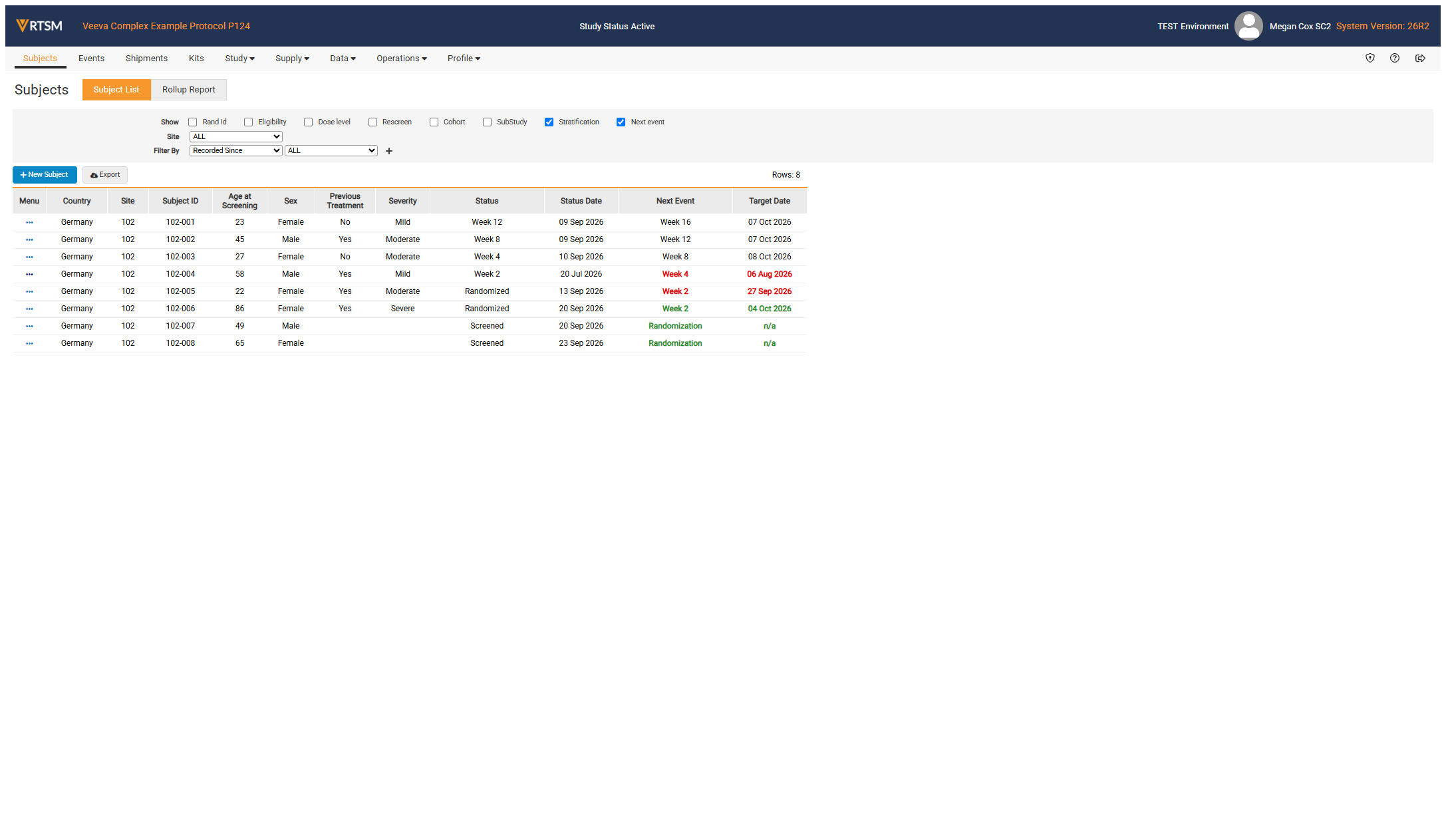Go to the Events tab
Viewport: 1446px width, 840px height.
(x=91, y=59)
